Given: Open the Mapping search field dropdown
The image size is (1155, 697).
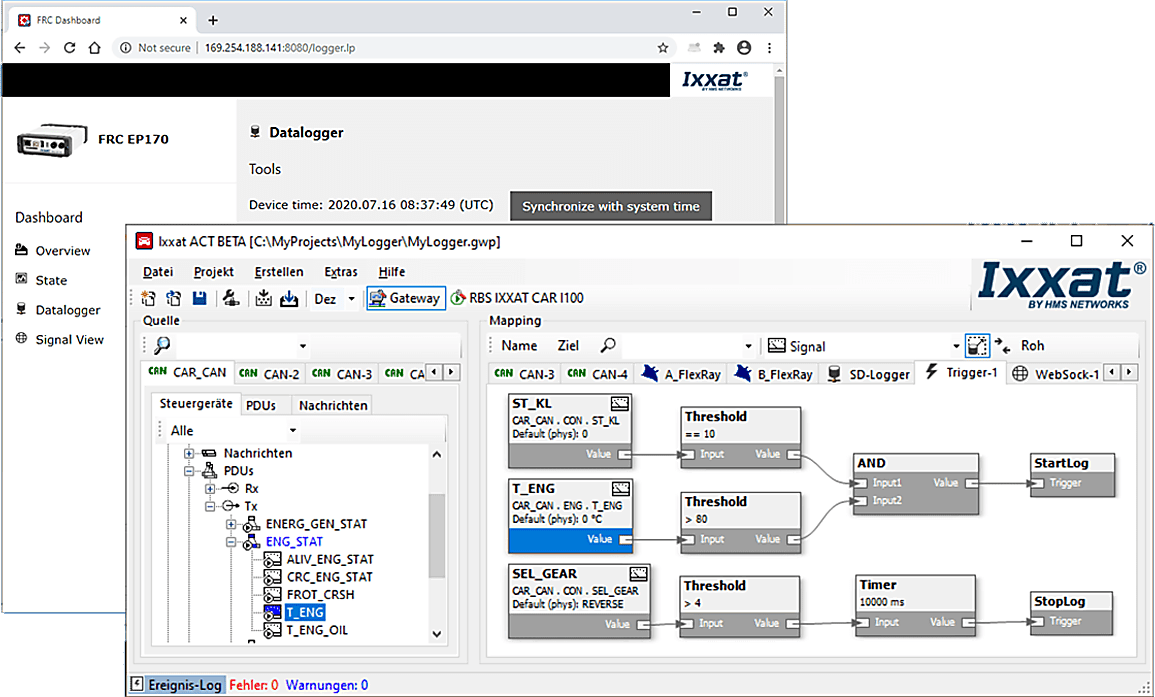Looking at the screenshot, I should [748, 346].
